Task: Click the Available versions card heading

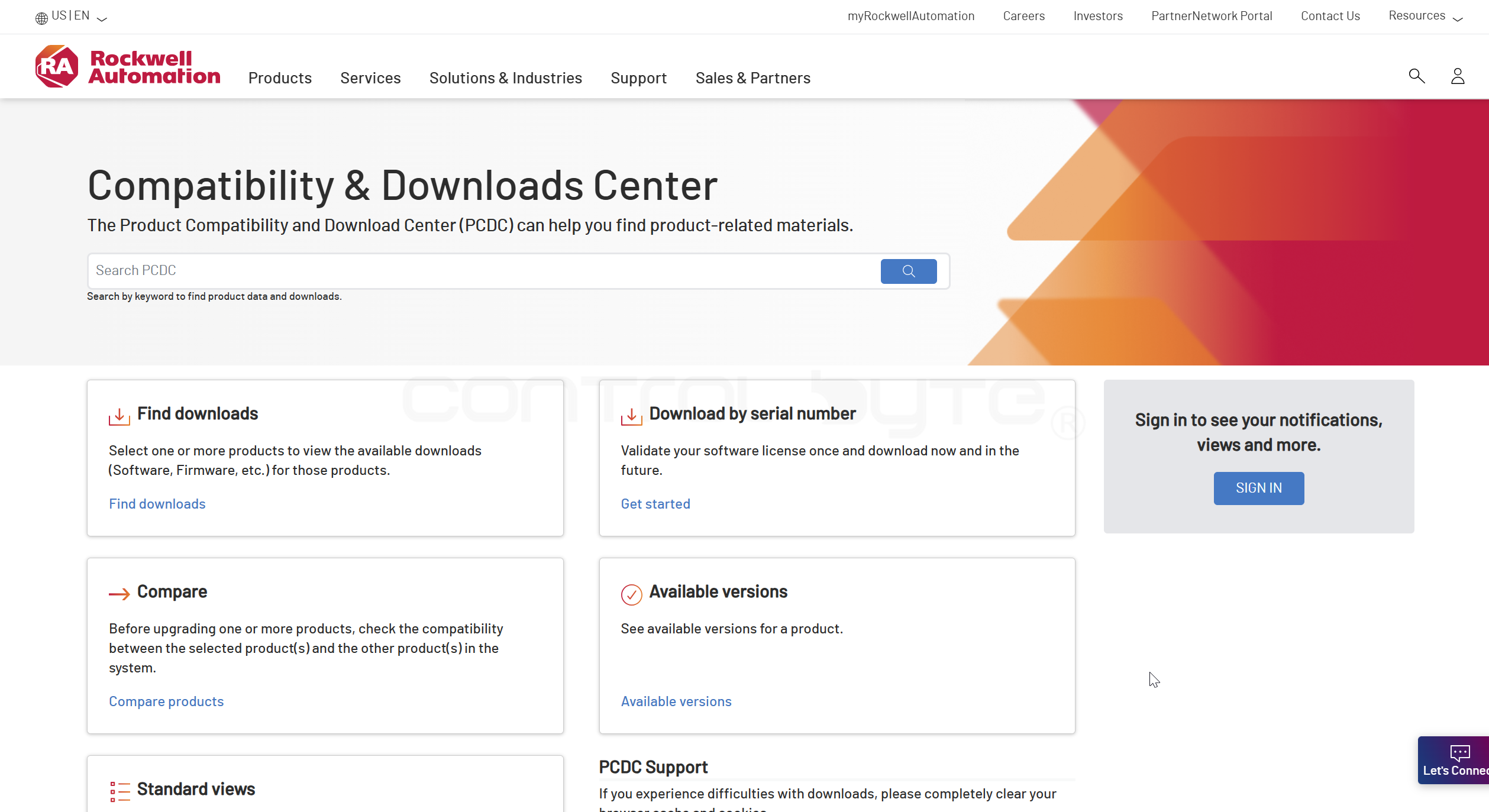Action: pyautogui.click(x=718, y=591)
